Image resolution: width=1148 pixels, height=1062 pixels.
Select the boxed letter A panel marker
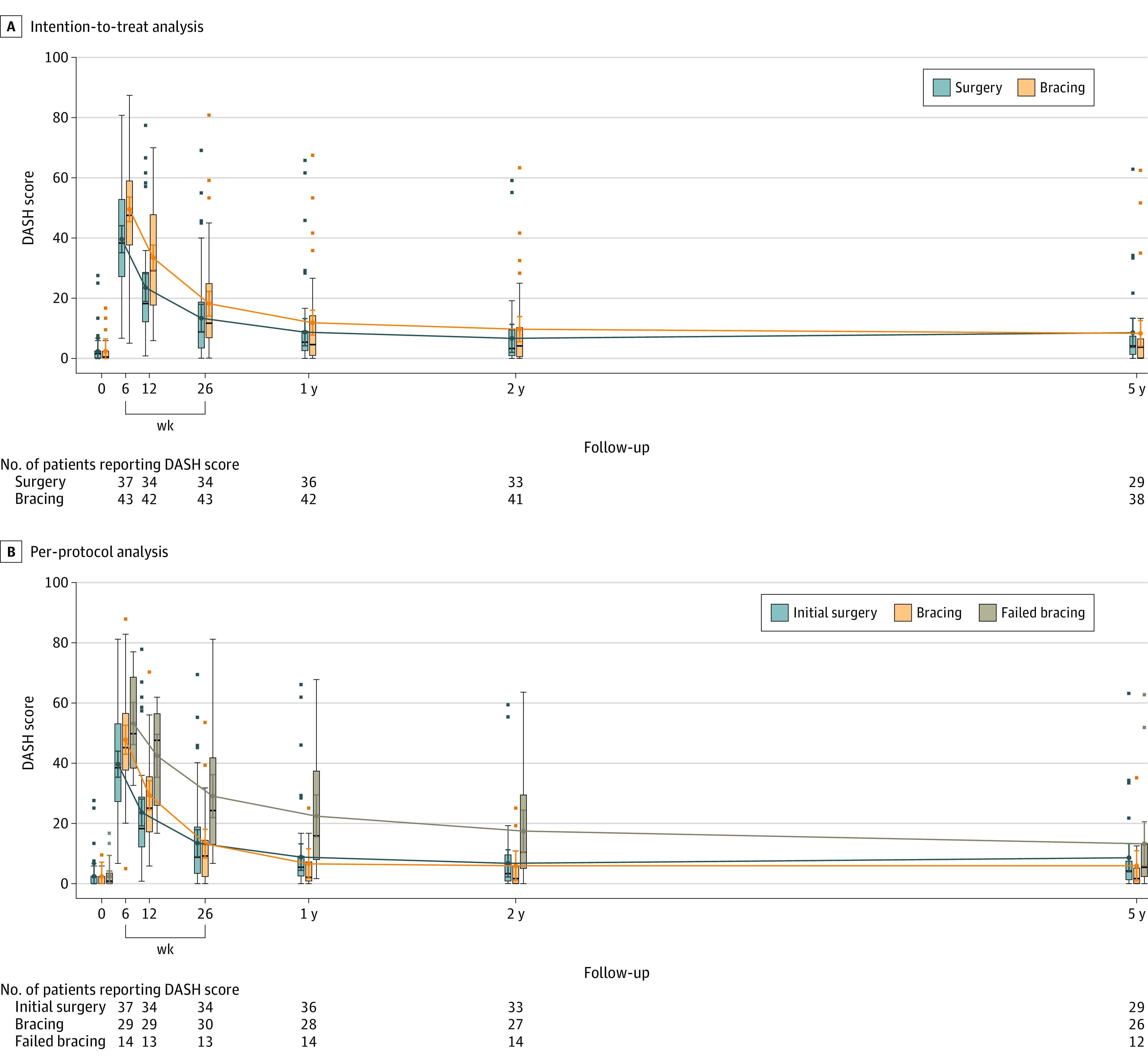[x=11, y=27]
